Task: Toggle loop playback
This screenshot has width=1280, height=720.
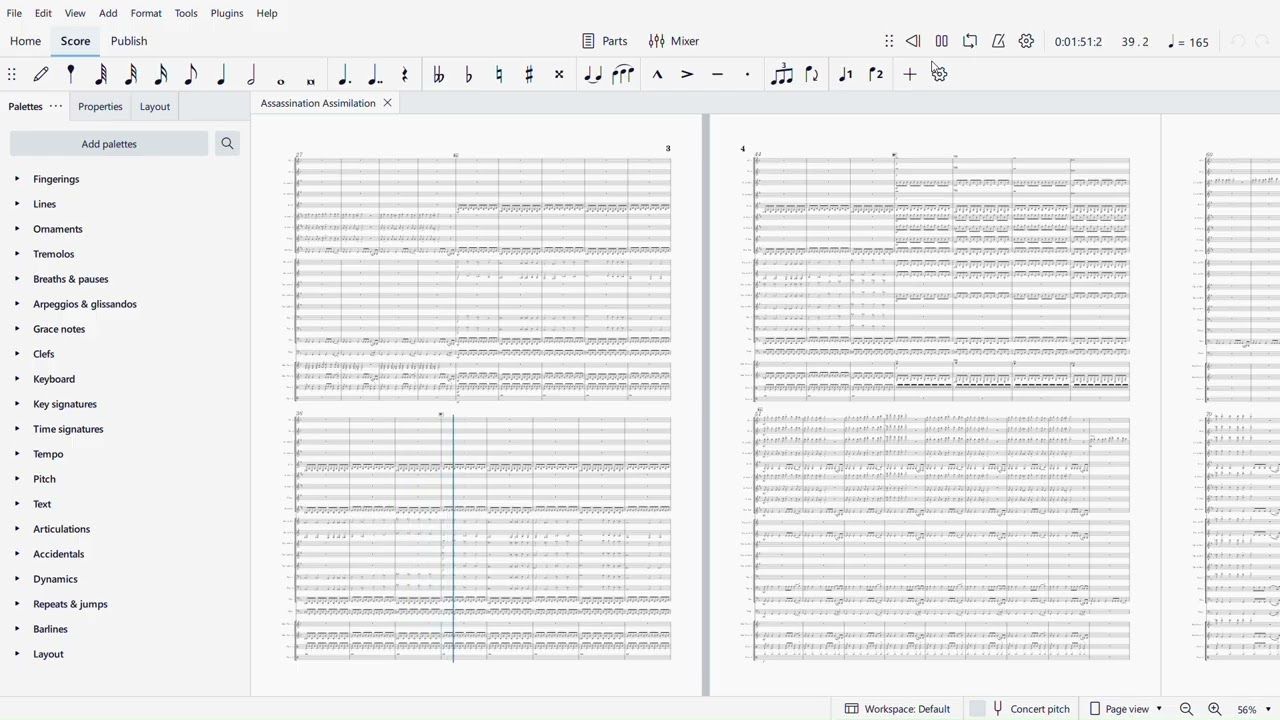Action: point(970,41)
